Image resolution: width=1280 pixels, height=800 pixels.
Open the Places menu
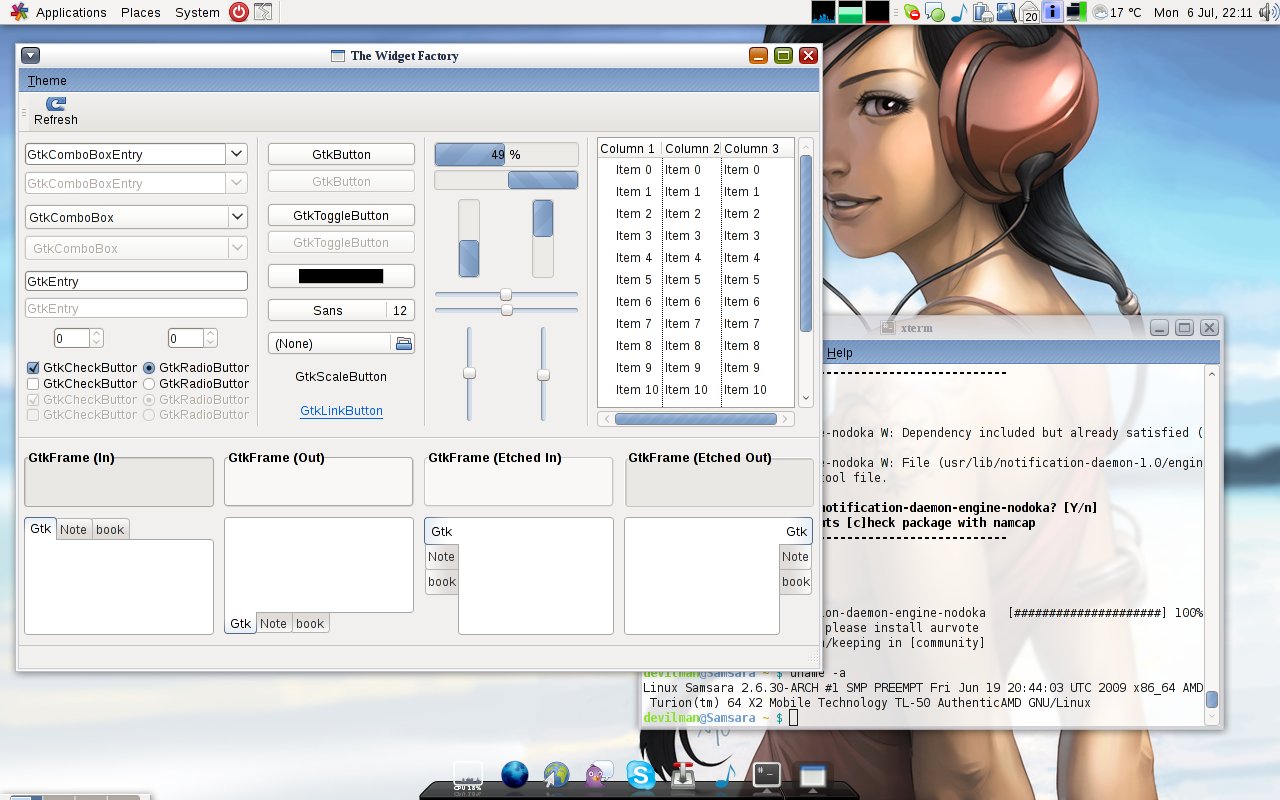point(141,12)
